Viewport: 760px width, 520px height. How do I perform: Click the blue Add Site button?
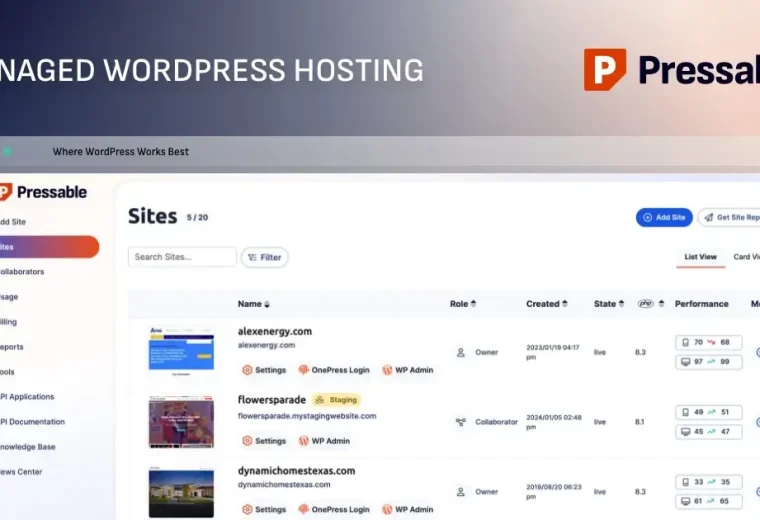click(664, 218)
